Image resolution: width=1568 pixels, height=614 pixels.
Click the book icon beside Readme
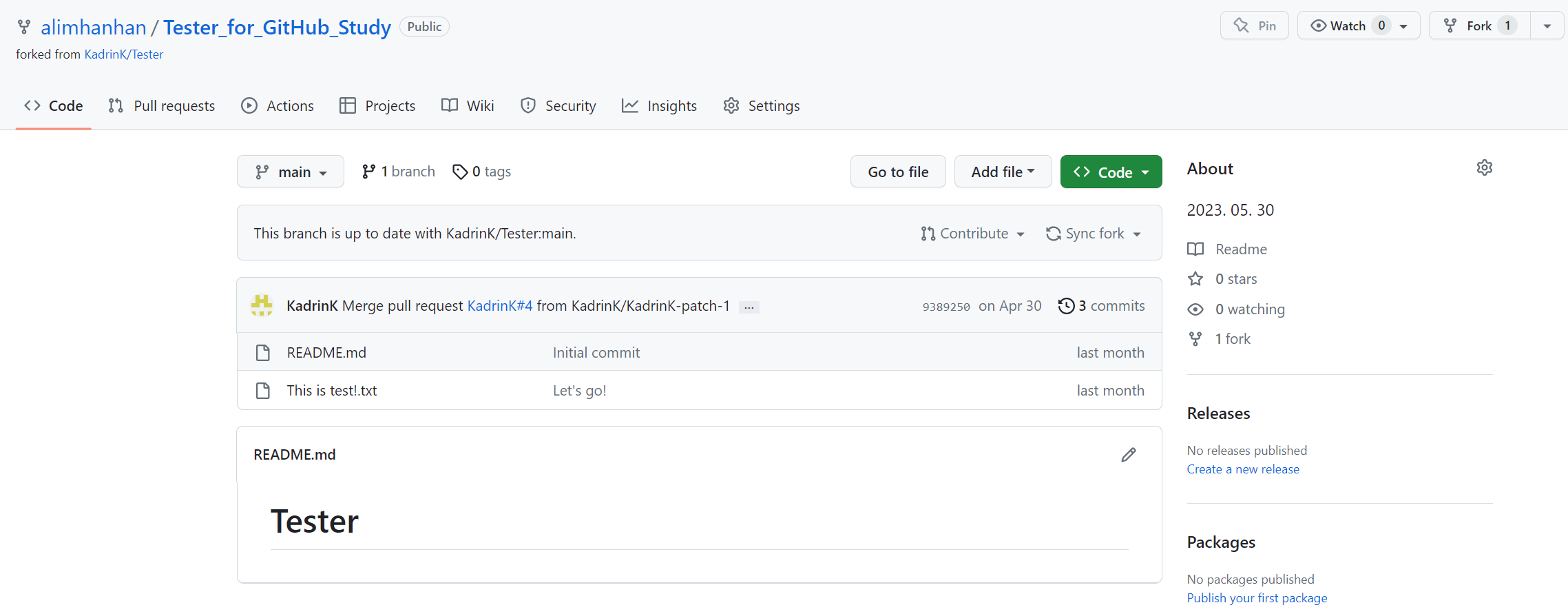click(1195, 249)
